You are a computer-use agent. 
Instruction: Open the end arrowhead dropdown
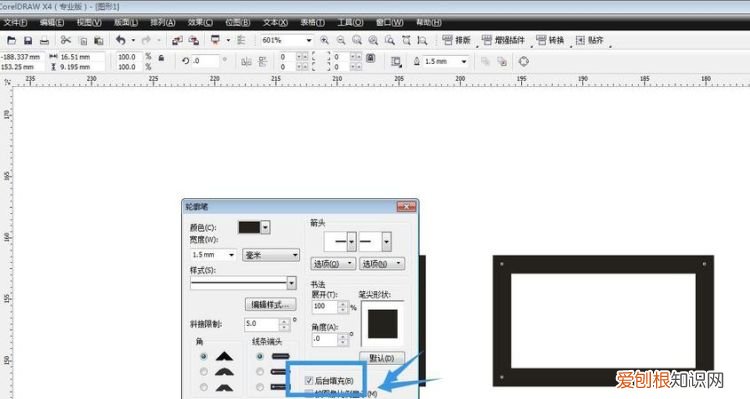pos(386,242)
